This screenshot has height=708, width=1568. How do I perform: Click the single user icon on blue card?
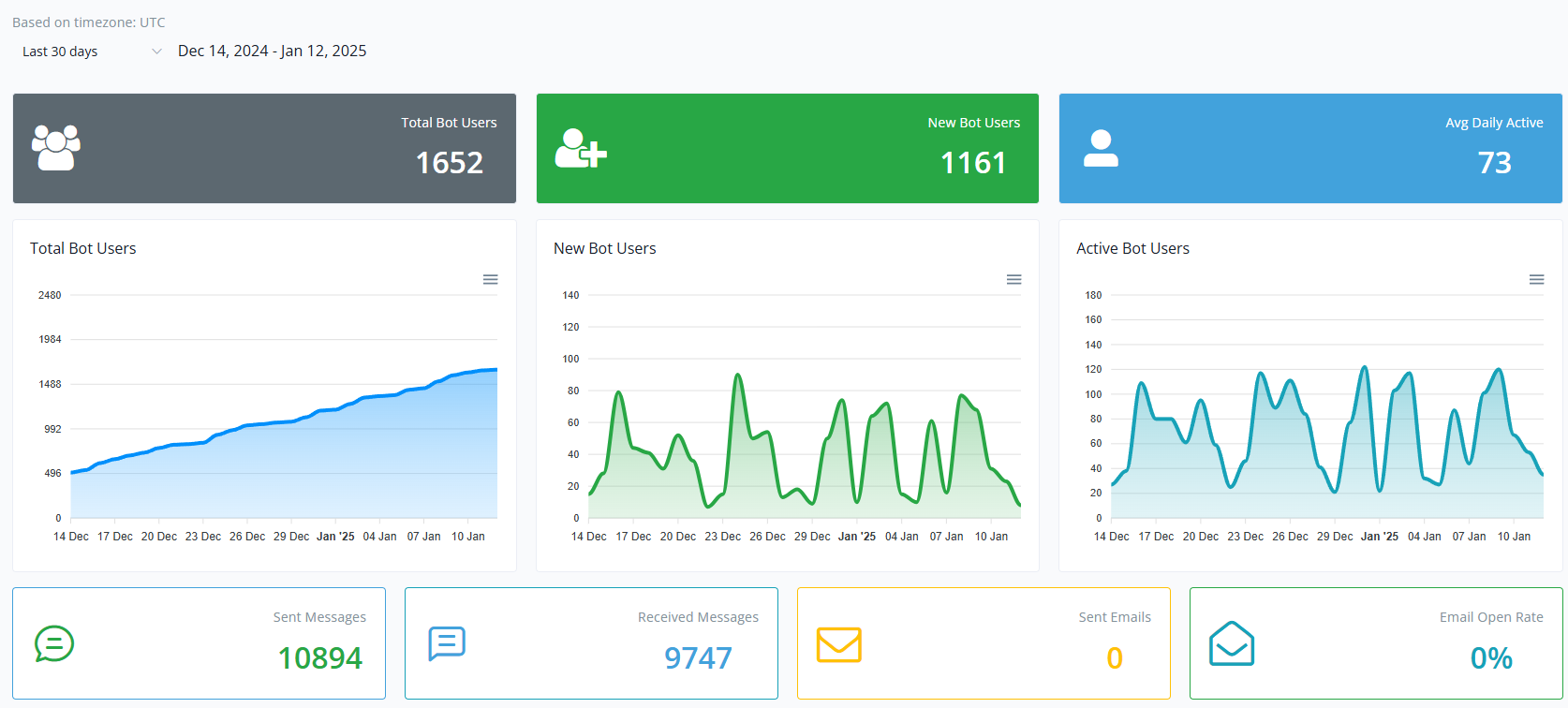[x=1101, y=149]
